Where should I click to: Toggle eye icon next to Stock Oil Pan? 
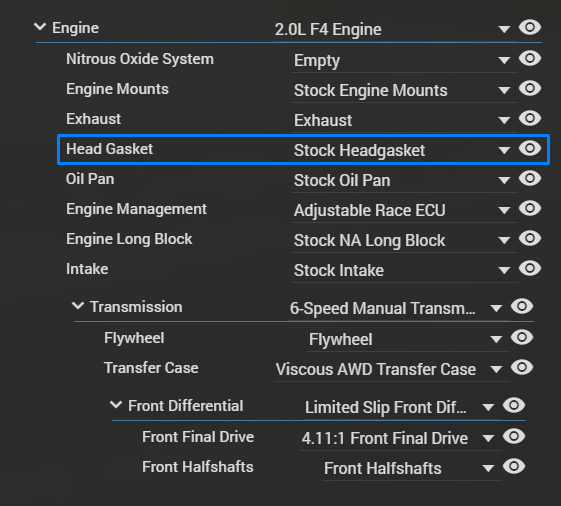pyautogui.click(x=530, y=178)
